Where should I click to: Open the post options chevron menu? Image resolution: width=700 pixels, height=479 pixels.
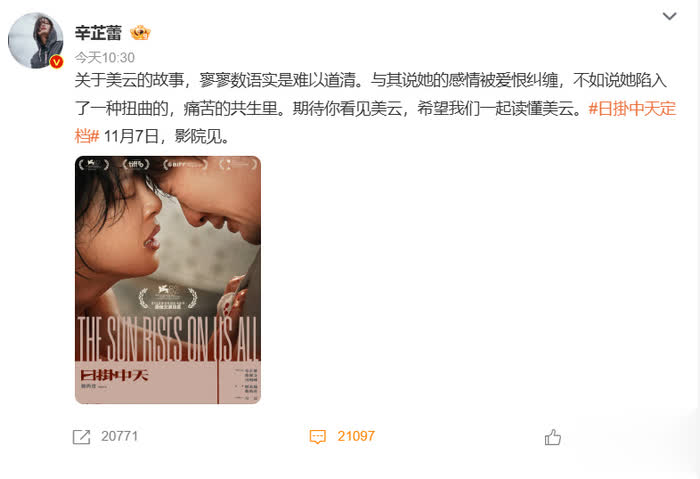pyautogui.click(x=669, y=17)
